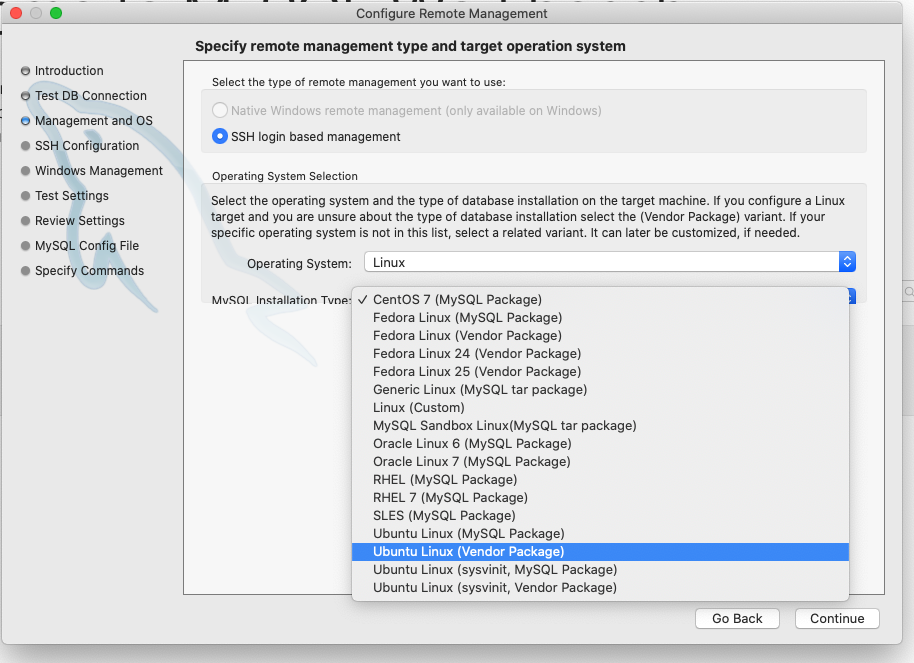This screenshot has height=663, width=914.
Task: Pick Ubuntu Linux (MySQL Package)
Action: click(600, 534)
